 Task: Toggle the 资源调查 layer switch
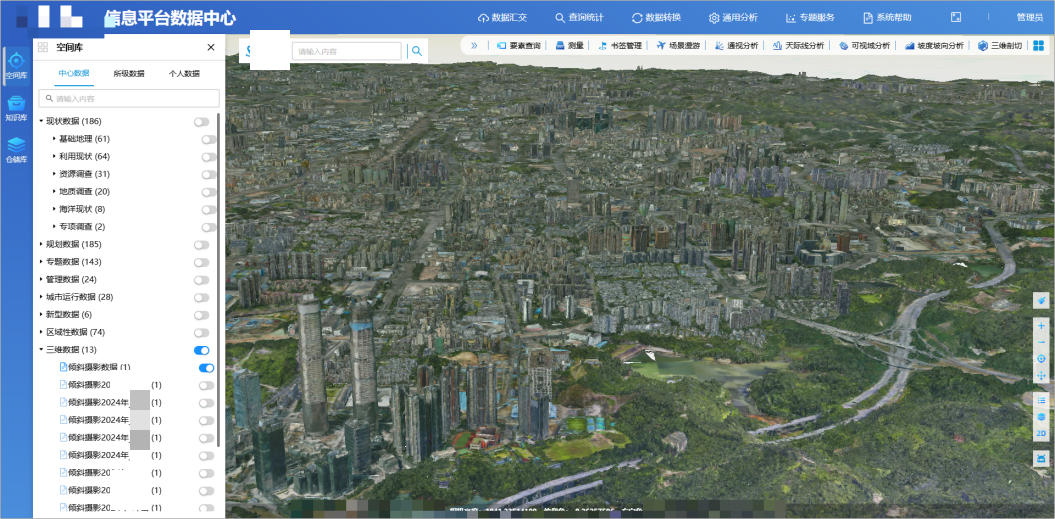coord(209,174)
